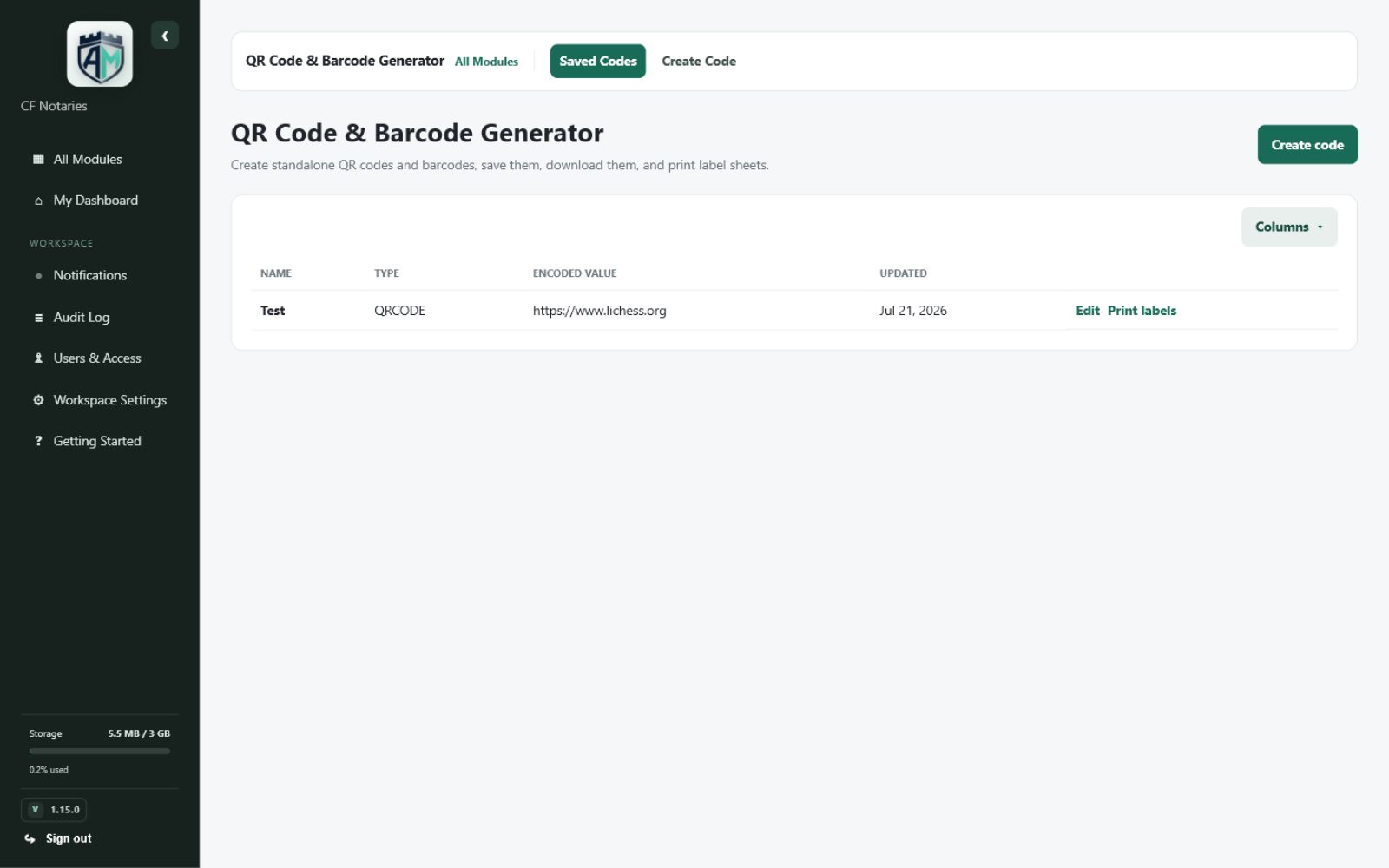This screenshot has width=1389, height=868.
Task: Click the version V badge icon
Action: click(35, 810)
